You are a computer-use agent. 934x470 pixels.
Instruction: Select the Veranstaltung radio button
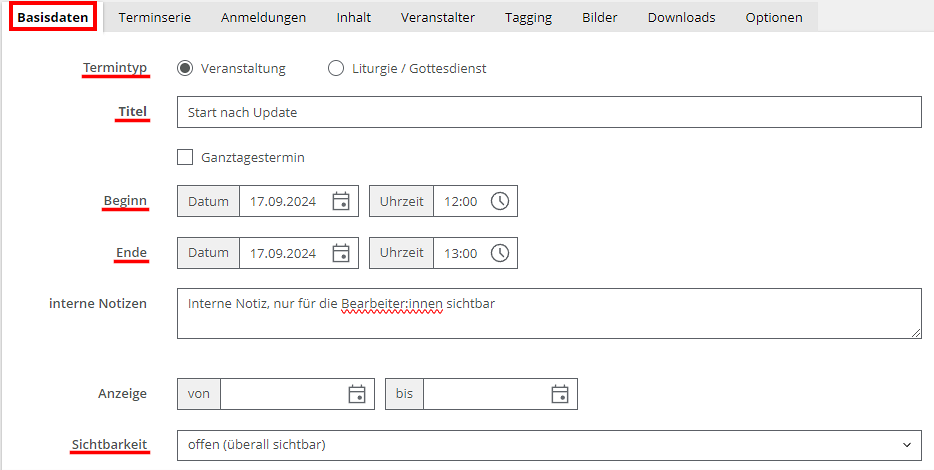(x=185, y=68)
